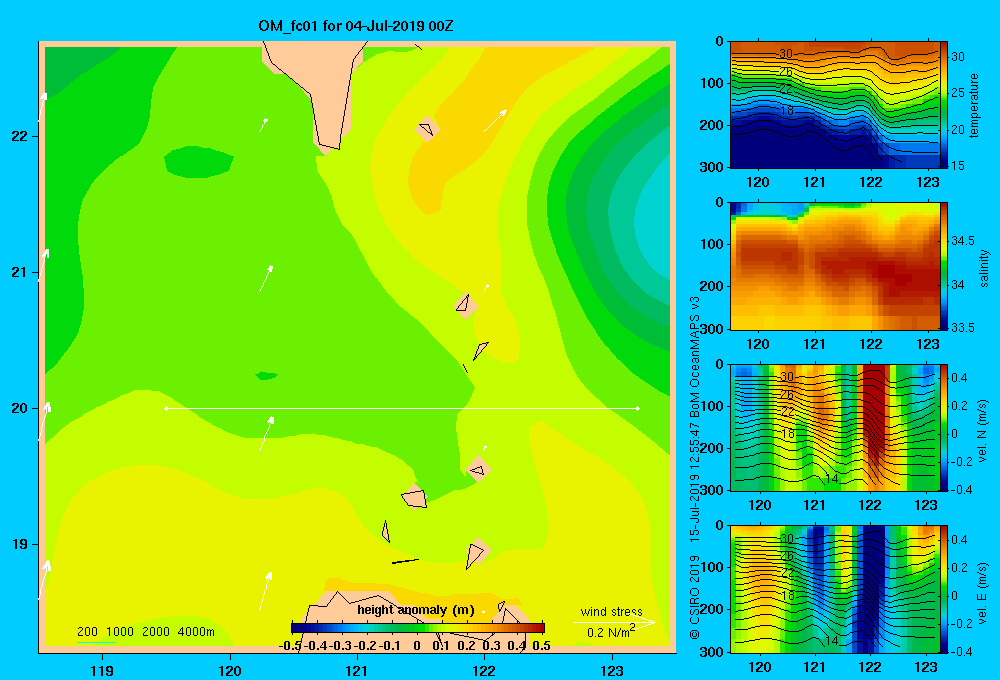Click longitude tick label "123" under the main map

[612, 670]
